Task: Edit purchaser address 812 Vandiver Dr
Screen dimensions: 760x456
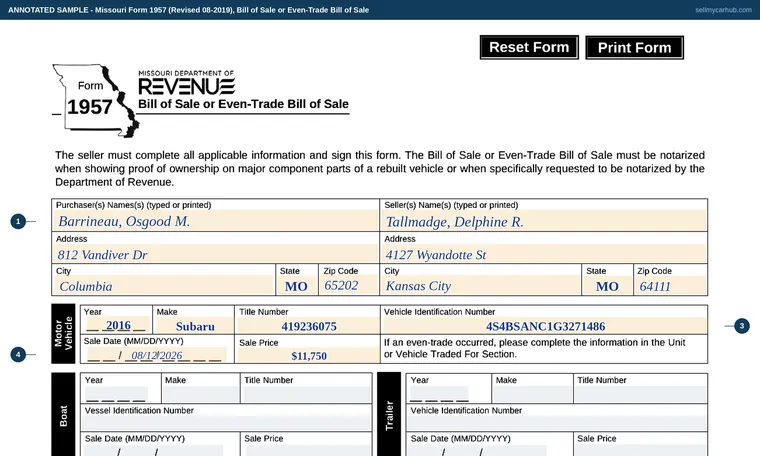Action: [x=216, y=254]
